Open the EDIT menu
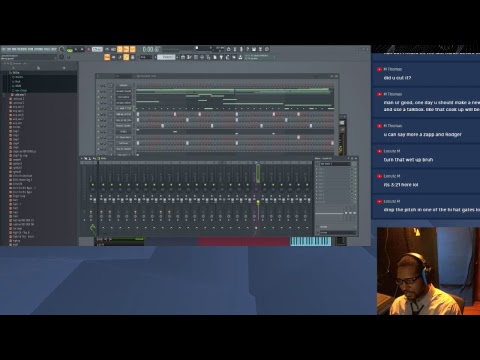This screenshot has height=360, width=480. [9, 49]
